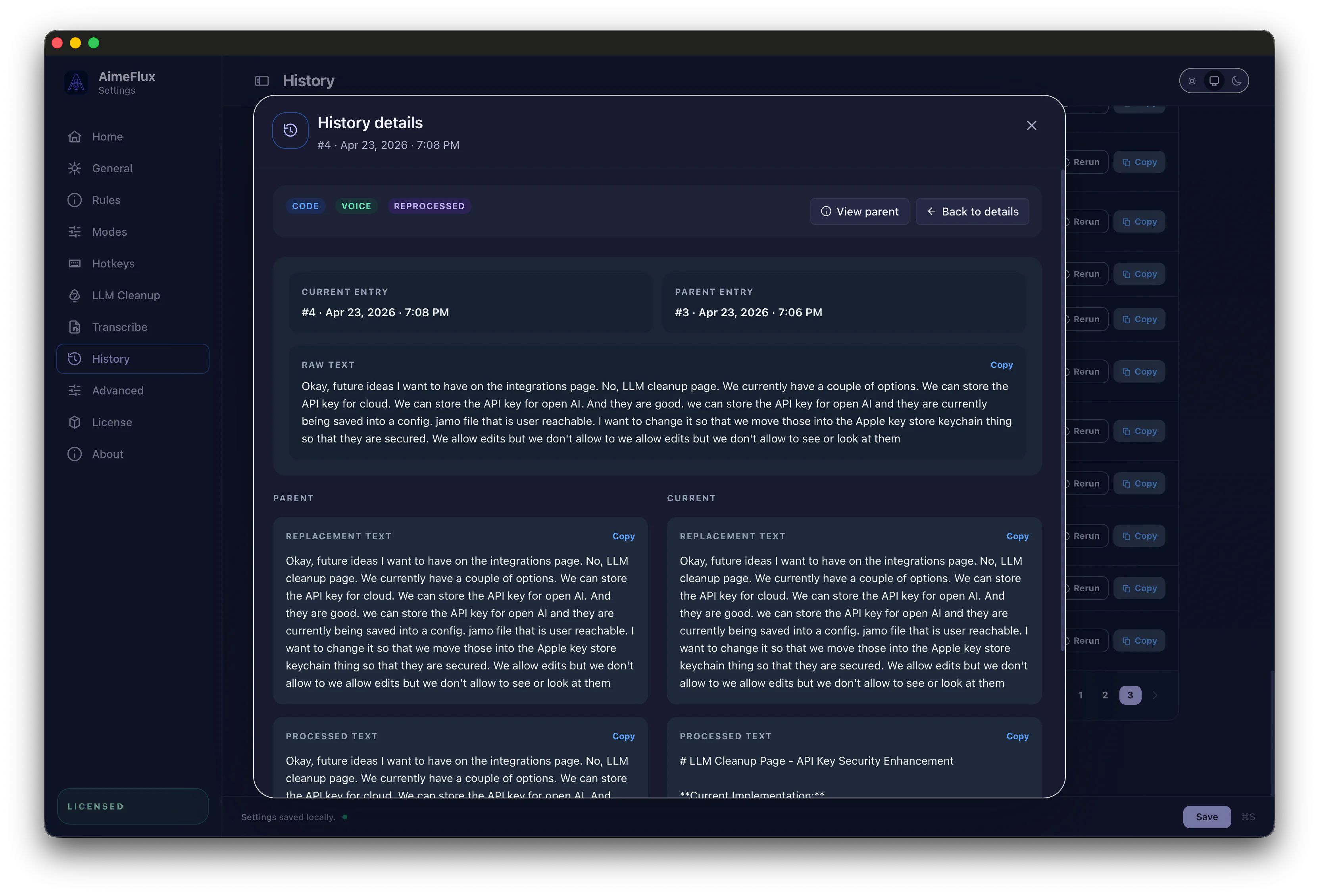Screen dimensions: 1319x896
Task: Click the dialog vertical scrollbar
Action: click(1063, 410)
